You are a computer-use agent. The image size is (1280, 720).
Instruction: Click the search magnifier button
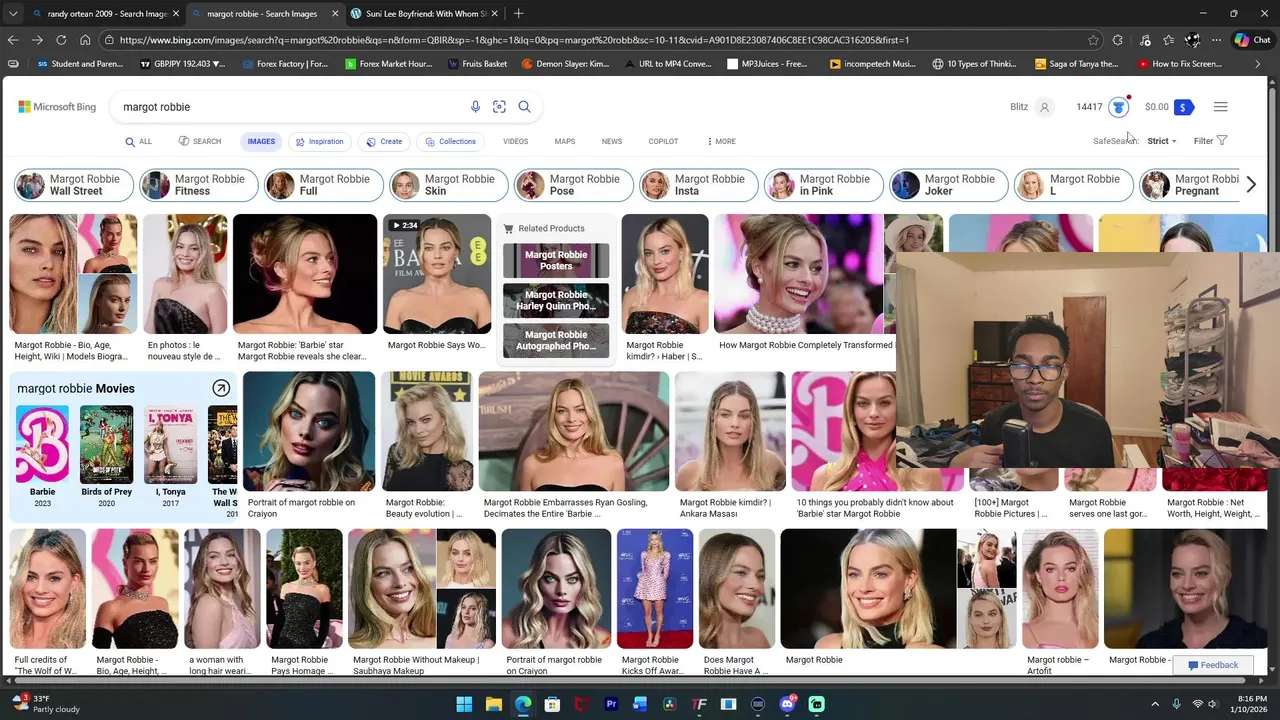click(524, 107)
